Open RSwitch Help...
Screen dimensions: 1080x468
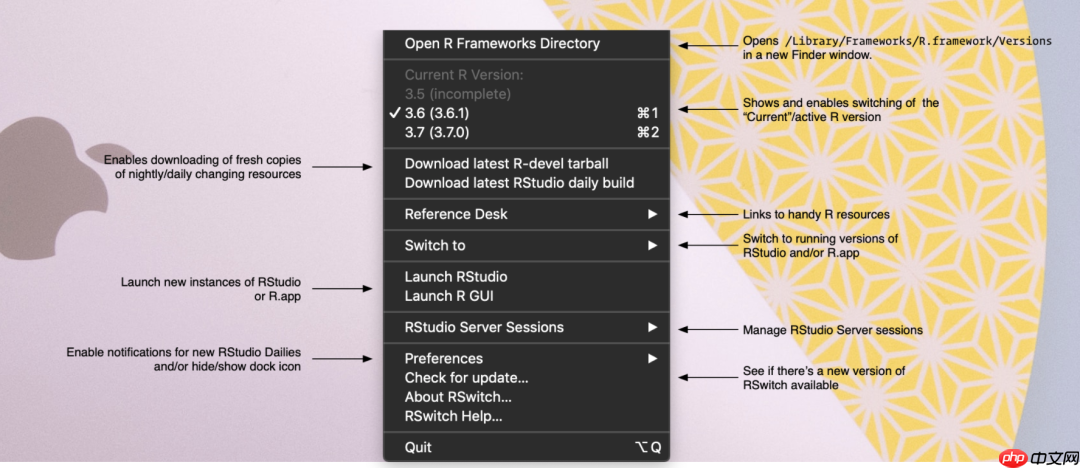tap(526, 416)
